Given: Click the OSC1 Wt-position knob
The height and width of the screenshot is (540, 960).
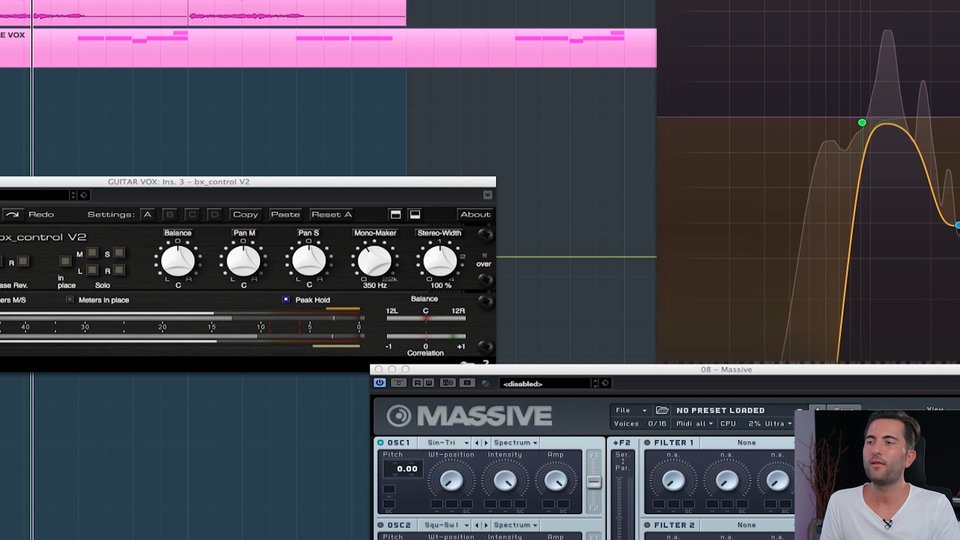Looking at the screenshot, I should 451,481.
